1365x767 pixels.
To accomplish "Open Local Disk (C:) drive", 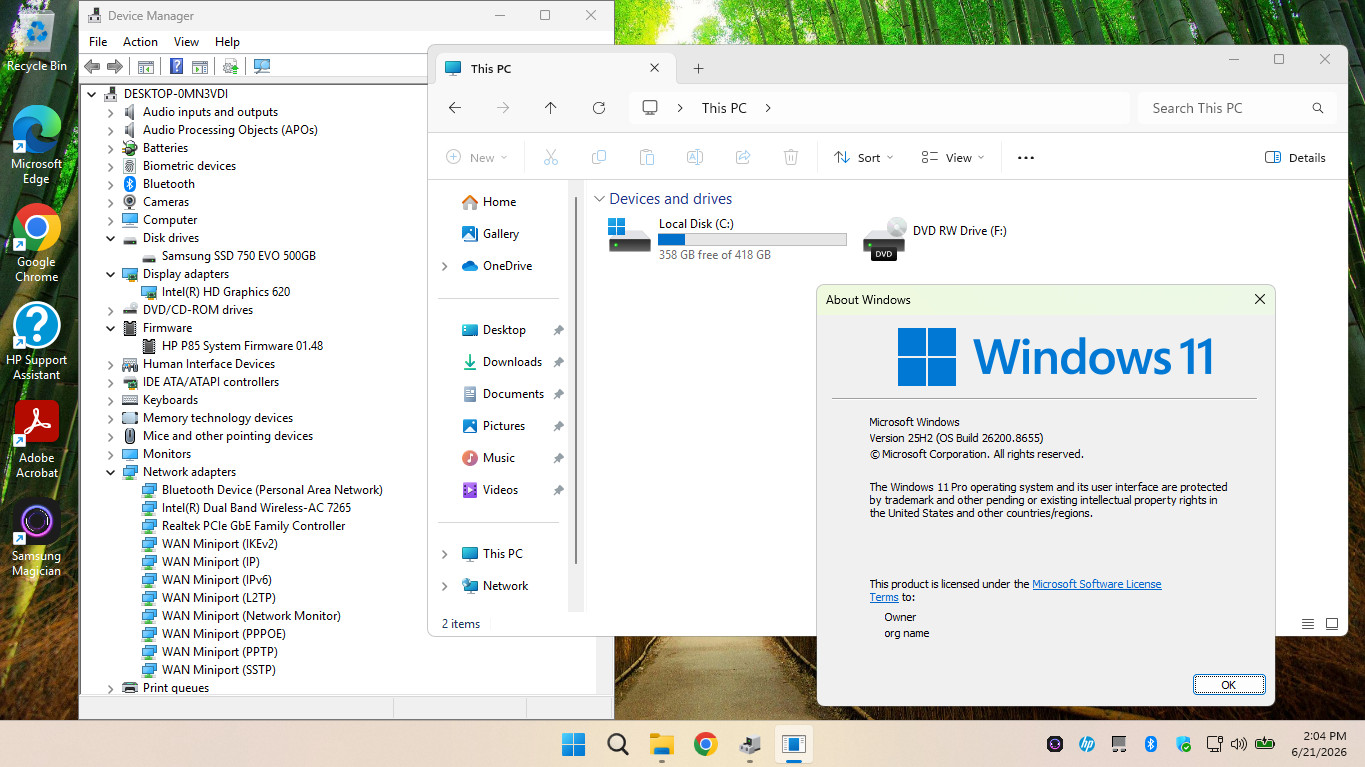I will [726, 239].
